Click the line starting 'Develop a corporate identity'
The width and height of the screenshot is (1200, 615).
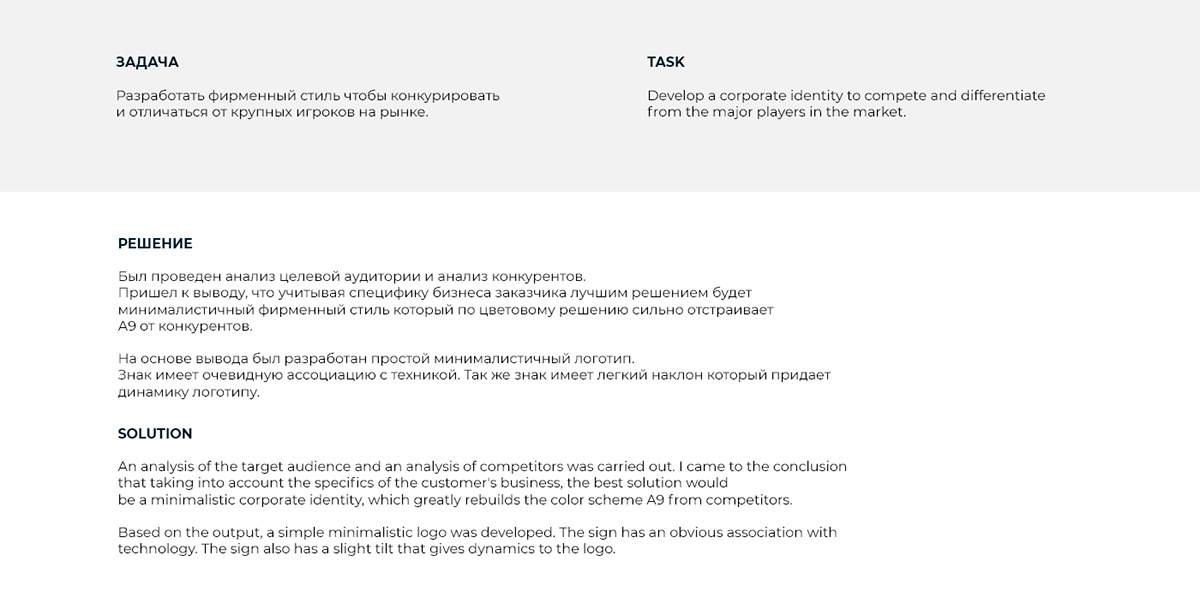[x=846, y=96]
